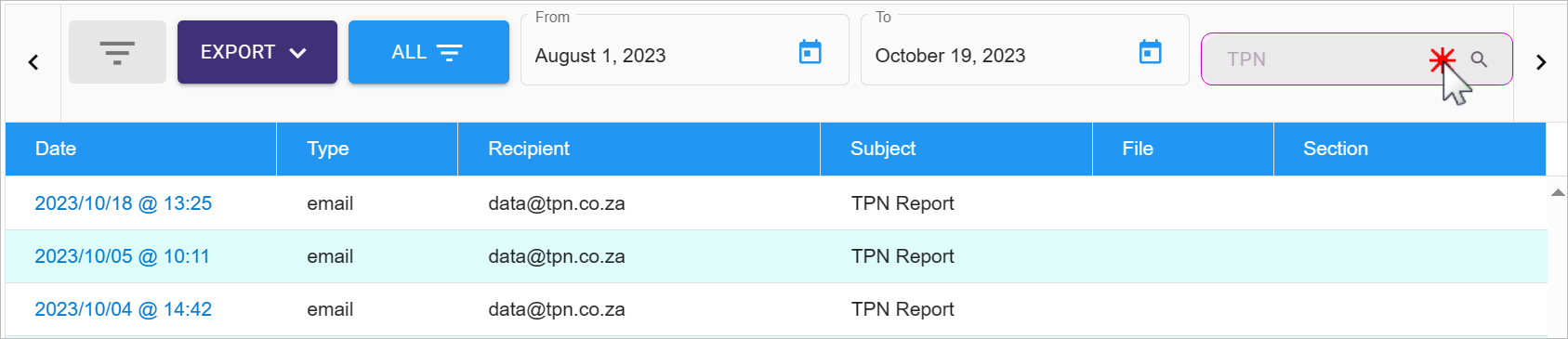Click the grey filter list icon button

click(x=117, y=52)
